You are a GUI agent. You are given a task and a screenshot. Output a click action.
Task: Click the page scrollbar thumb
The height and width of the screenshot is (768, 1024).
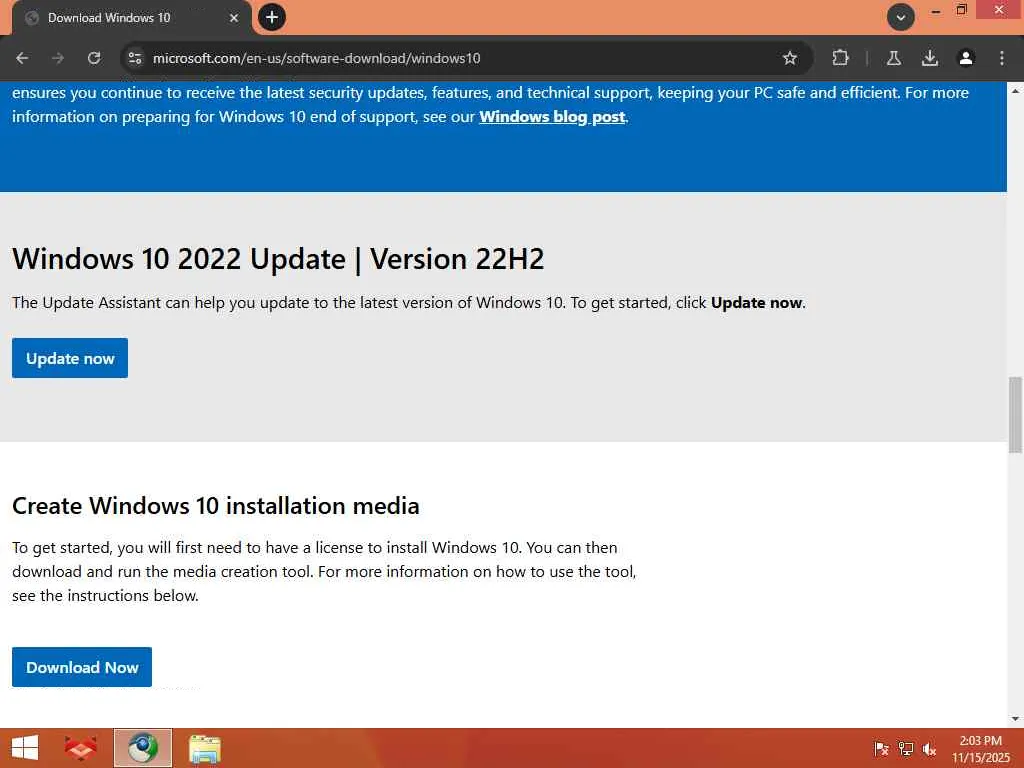point(1015,414)
